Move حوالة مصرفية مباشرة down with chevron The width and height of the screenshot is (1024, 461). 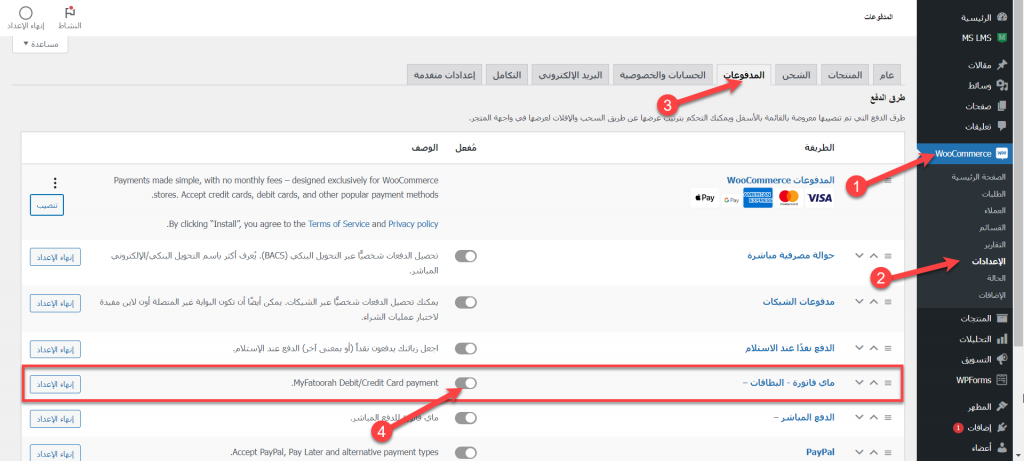coord(859,256)
